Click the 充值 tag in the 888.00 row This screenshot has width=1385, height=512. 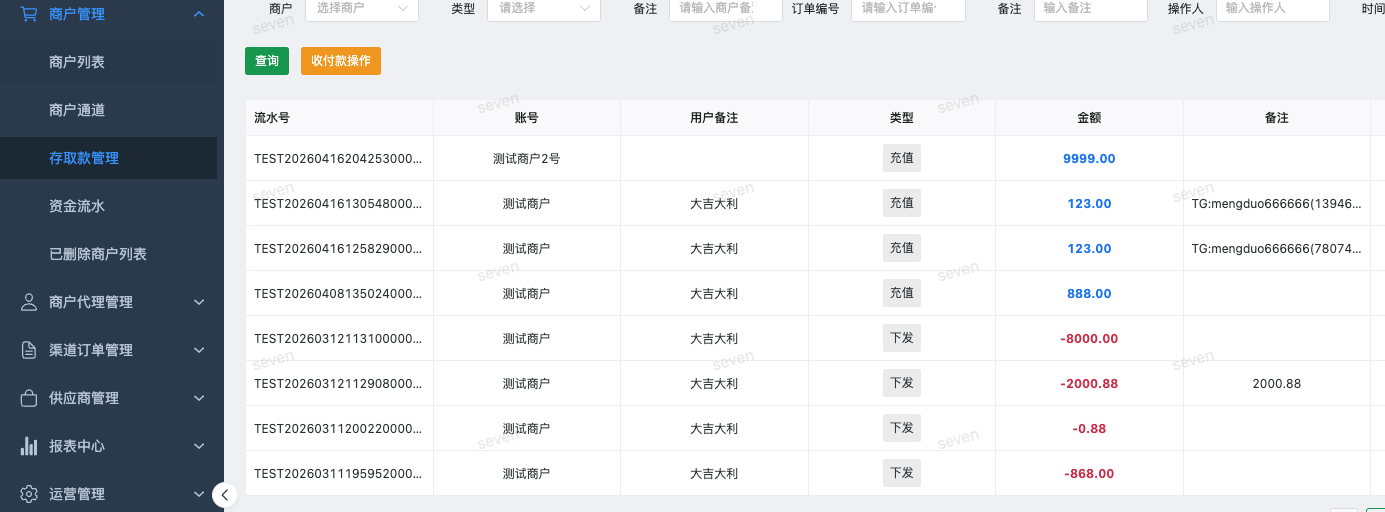902,293
